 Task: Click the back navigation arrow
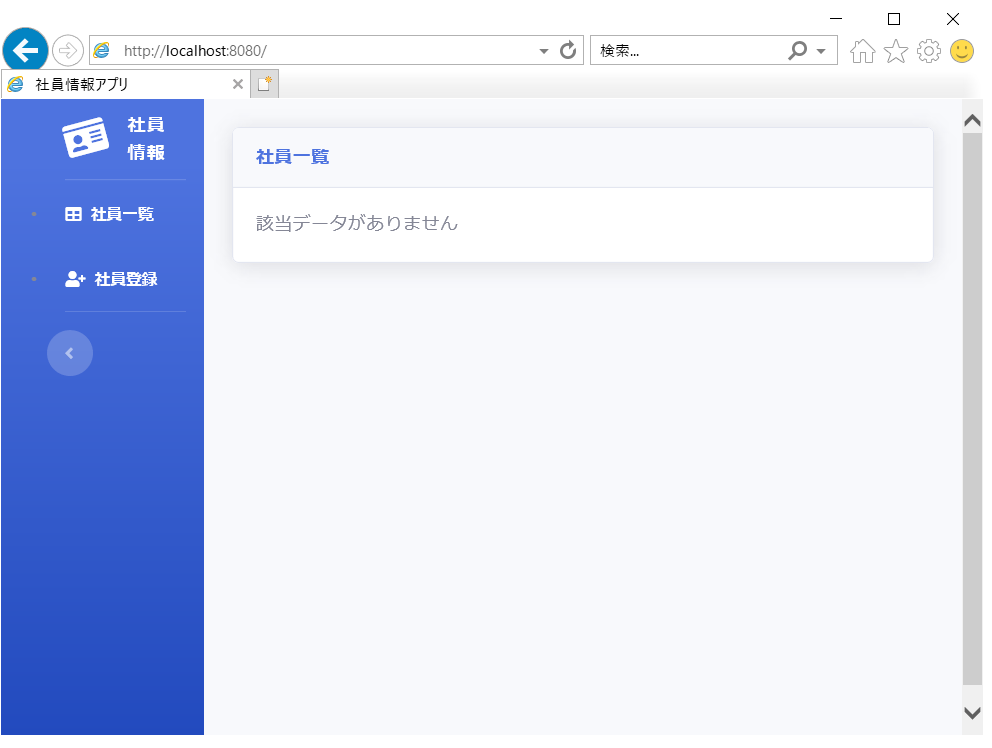click(24, 49)
